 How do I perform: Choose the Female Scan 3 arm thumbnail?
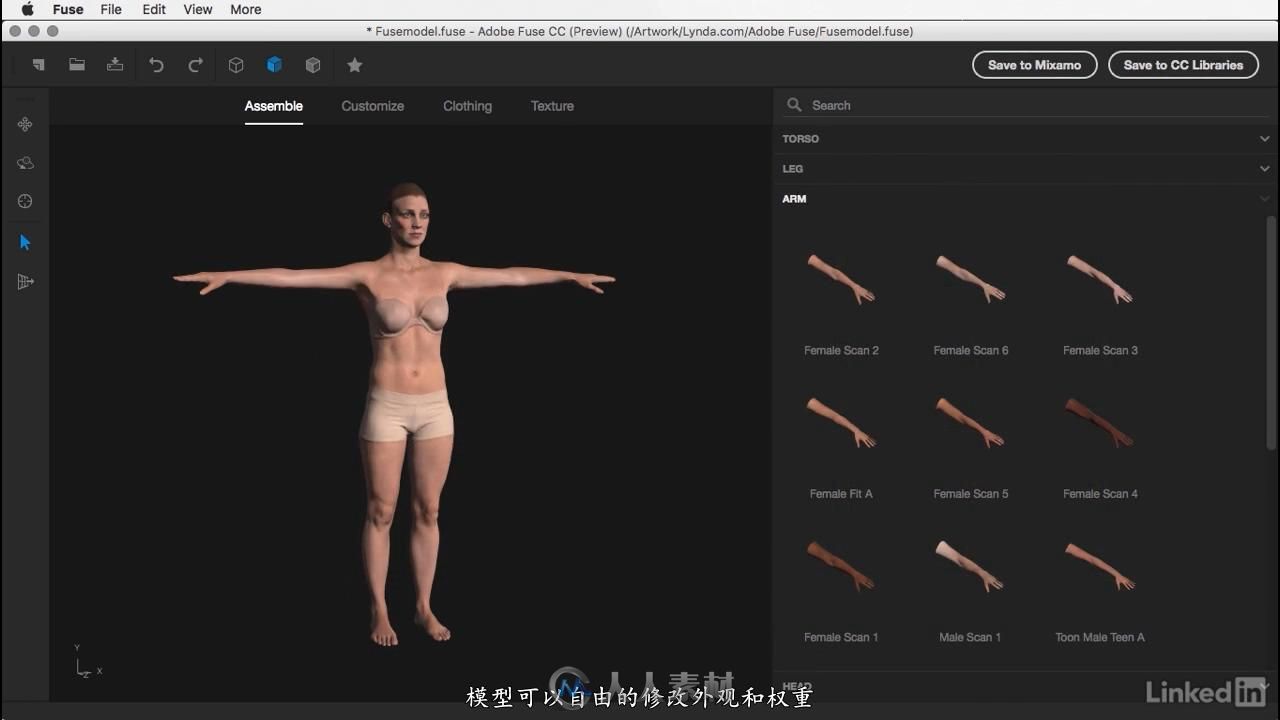pyautogui.click(x=1099, y=279)
